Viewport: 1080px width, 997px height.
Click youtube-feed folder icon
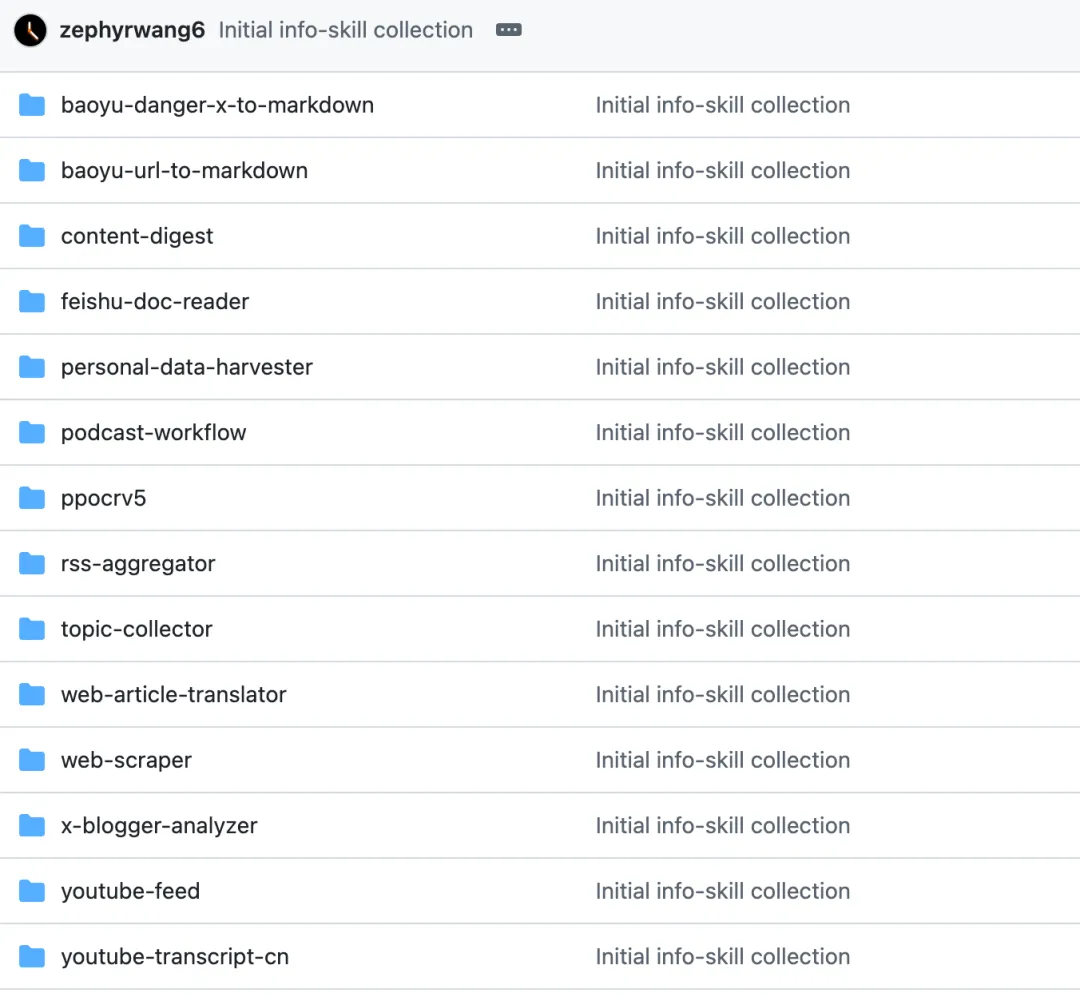32,891
